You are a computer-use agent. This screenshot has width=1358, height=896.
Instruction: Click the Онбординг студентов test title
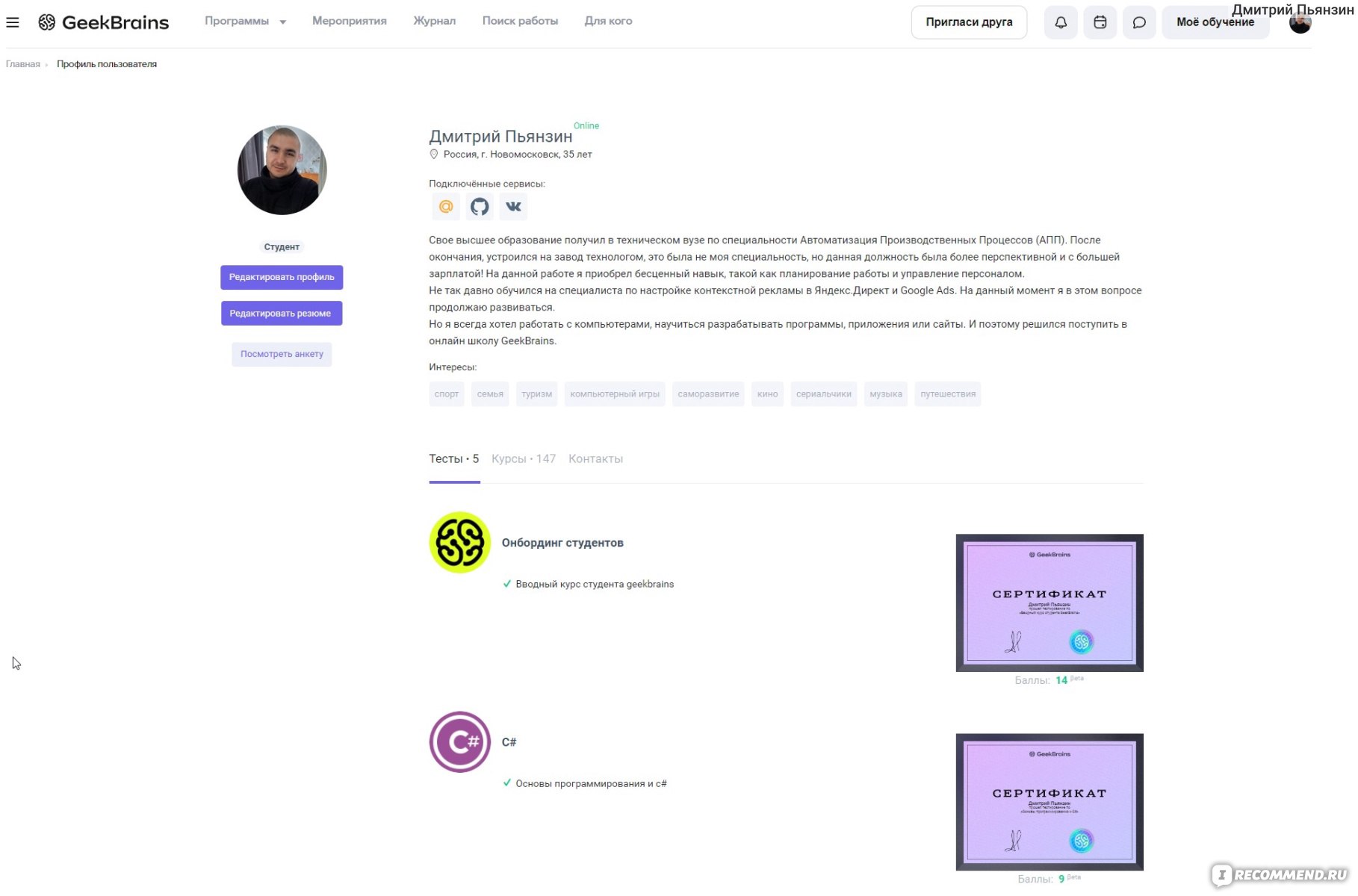click(x=562, y=543)
